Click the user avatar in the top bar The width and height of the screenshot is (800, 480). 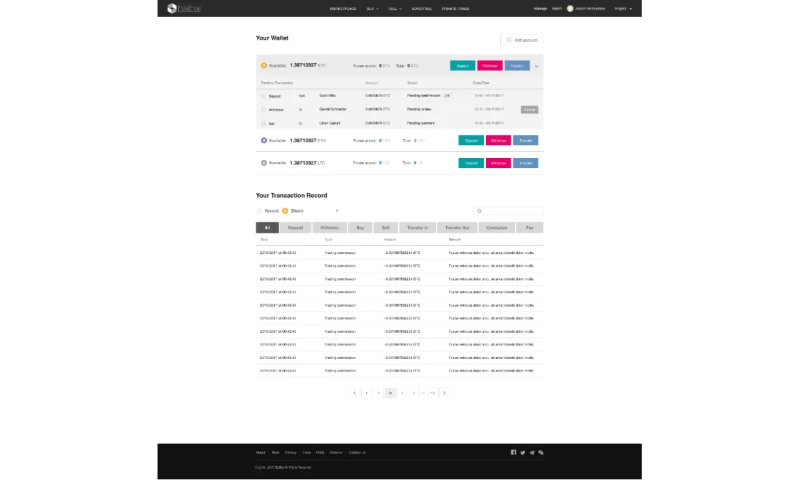pos(570,9)
